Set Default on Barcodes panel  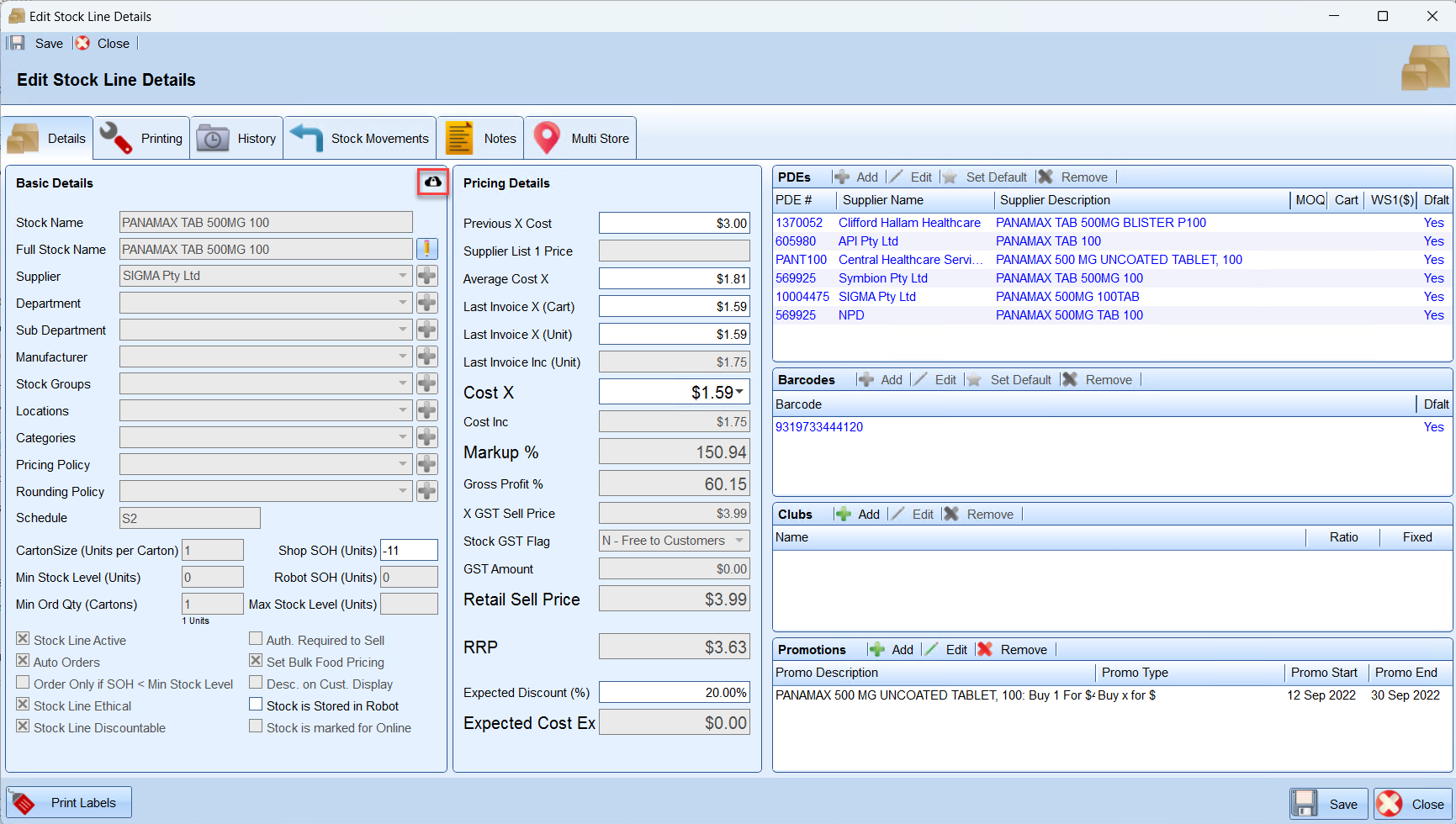coord(1009,379)
